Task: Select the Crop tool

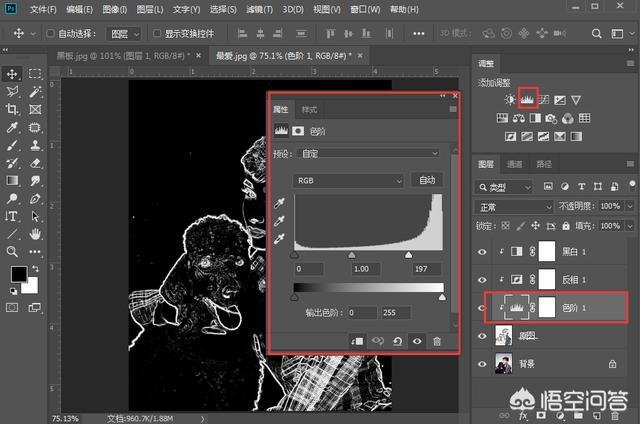Action: pos(12,109)
